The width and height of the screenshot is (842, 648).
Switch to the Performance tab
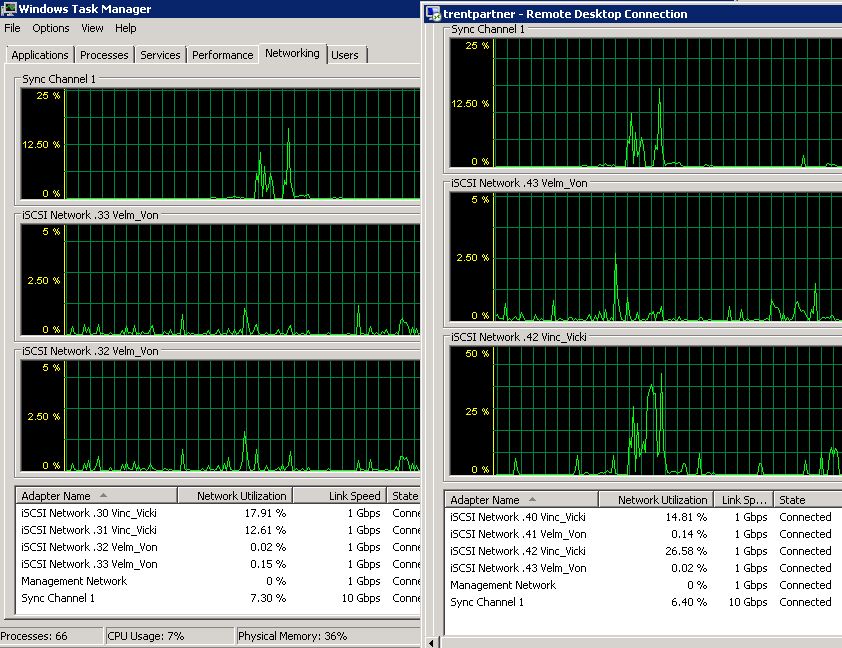222,55
